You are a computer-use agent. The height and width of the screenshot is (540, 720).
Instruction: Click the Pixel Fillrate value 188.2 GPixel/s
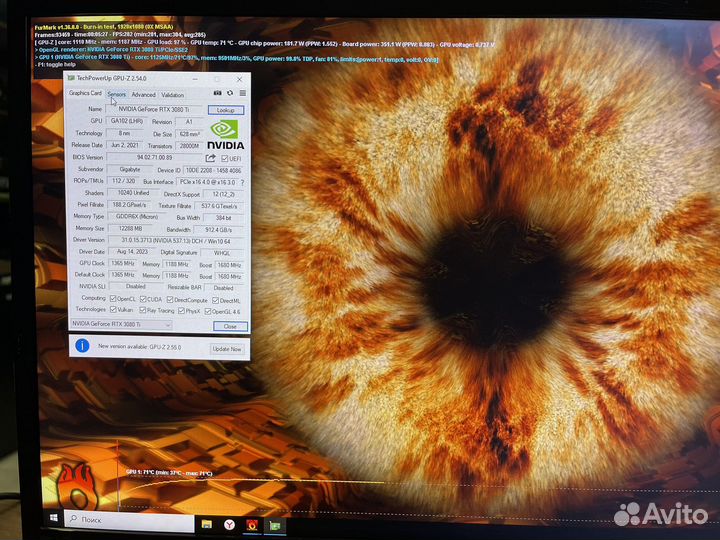click(129, 205)
